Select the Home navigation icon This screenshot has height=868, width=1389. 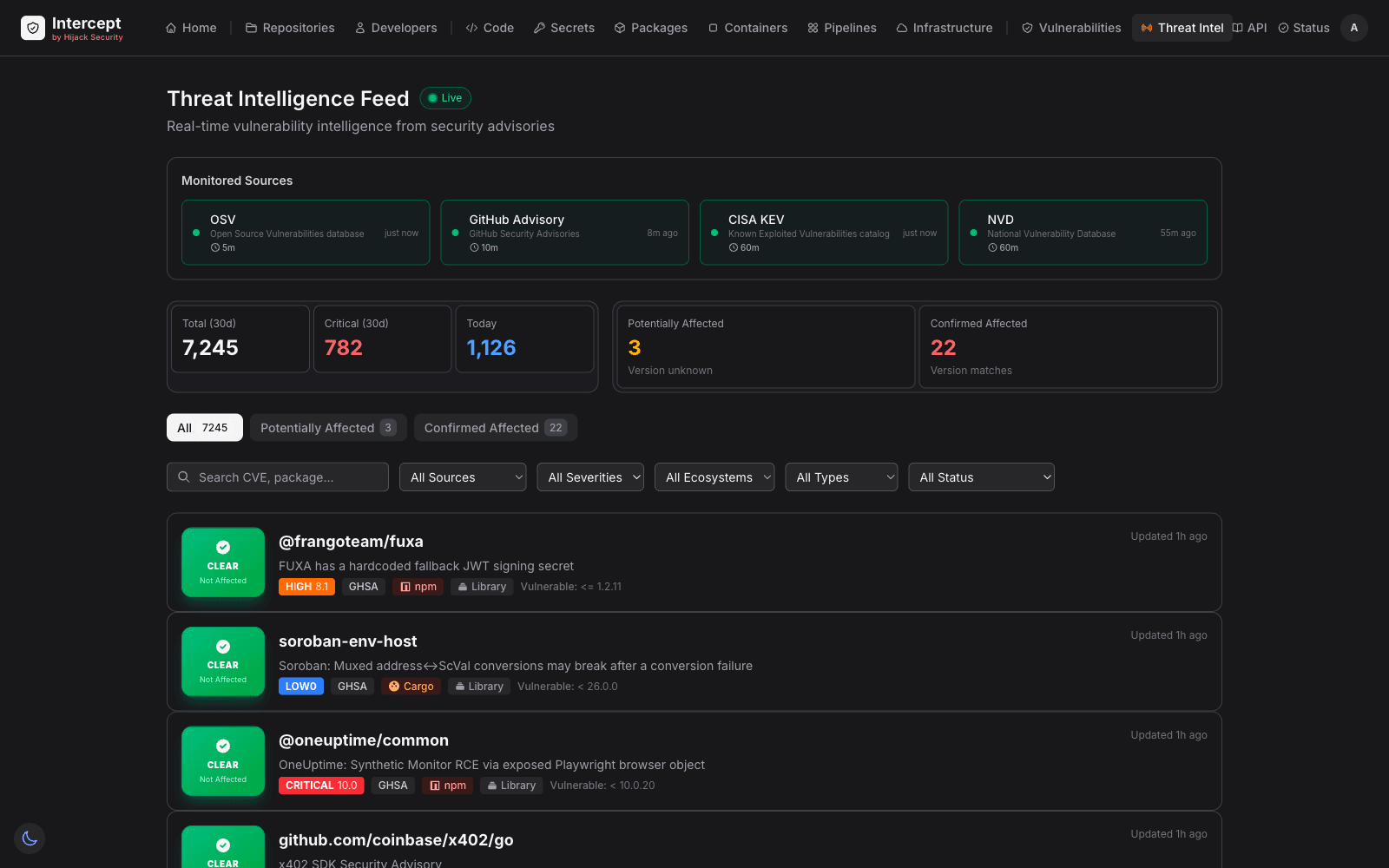pos(170,27)
